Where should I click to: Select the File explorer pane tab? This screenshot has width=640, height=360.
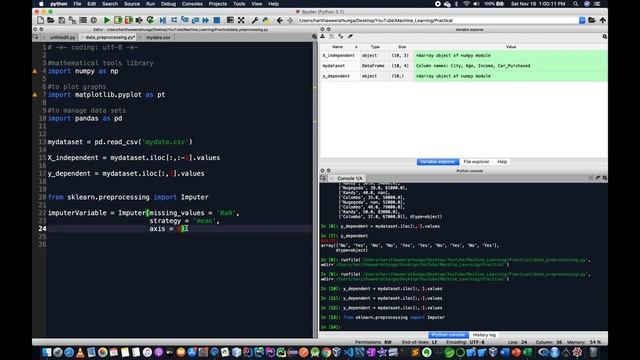point(476,162)
